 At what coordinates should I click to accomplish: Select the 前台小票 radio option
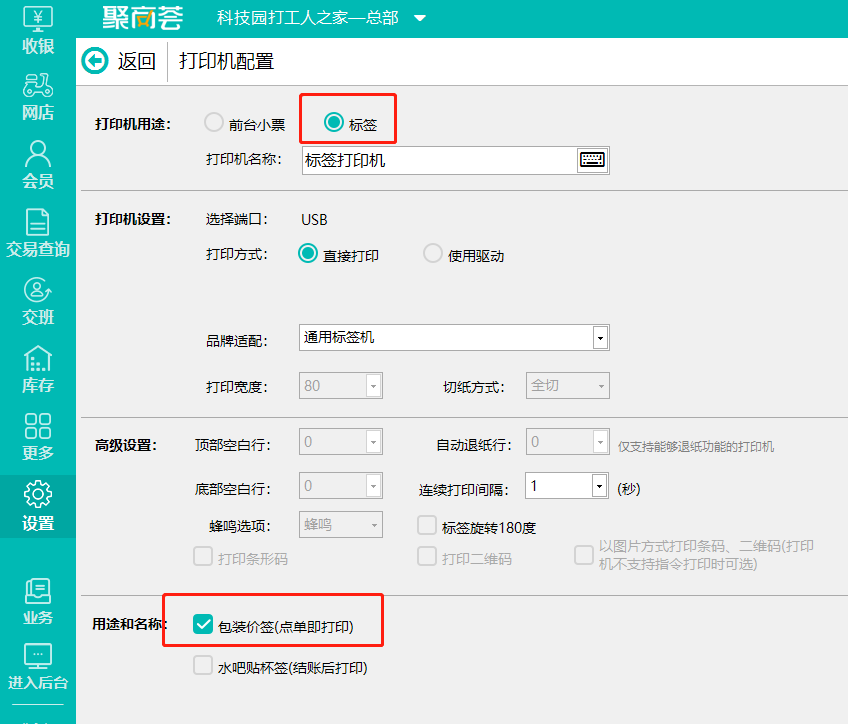click(214, 123)
